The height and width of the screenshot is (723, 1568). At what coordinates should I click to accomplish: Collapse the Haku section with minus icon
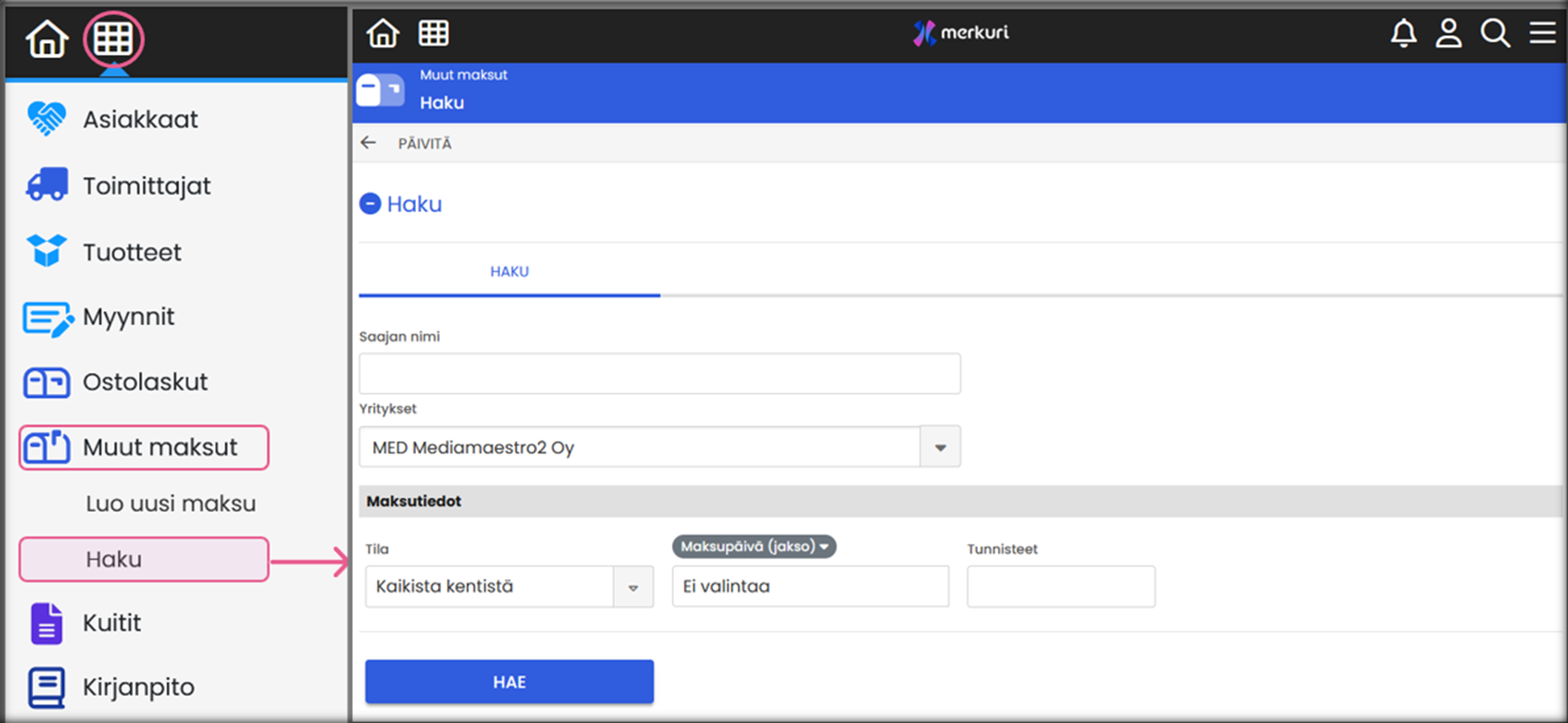[x=370, y=204]
